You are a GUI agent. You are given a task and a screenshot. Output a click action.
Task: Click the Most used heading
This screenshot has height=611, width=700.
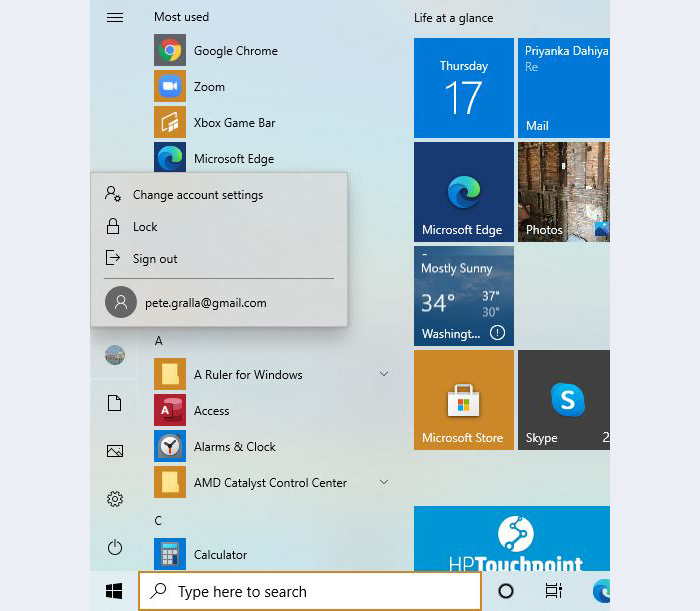181,17
